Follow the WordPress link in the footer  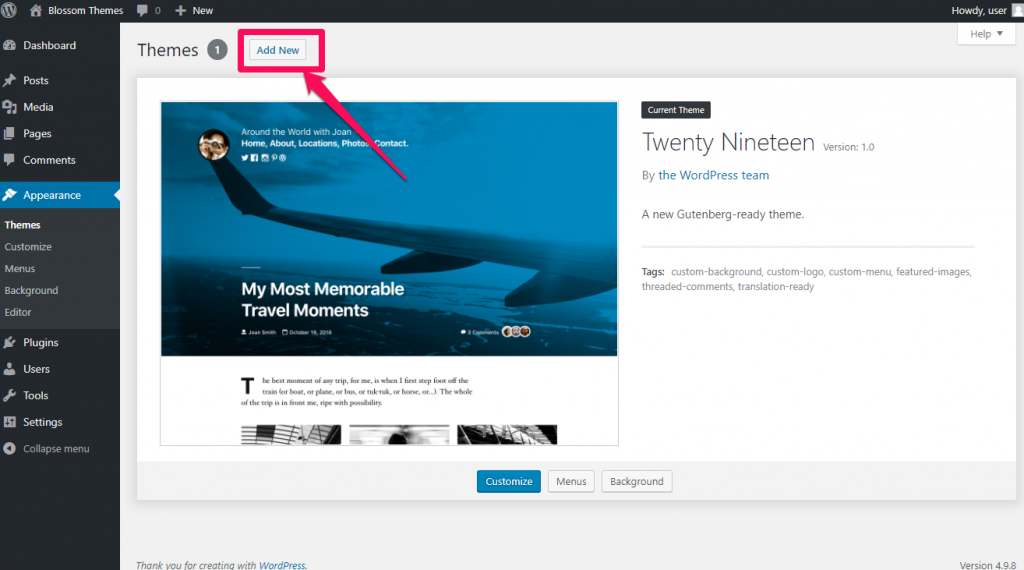pos(282,565)
